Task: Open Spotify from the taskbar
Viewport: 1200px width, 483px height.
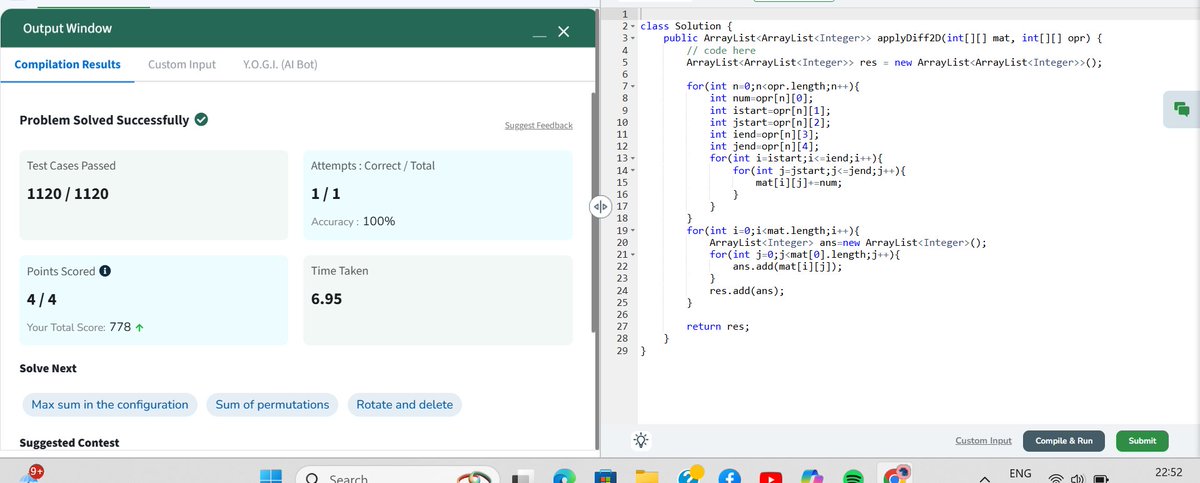Action: [855, 477]
